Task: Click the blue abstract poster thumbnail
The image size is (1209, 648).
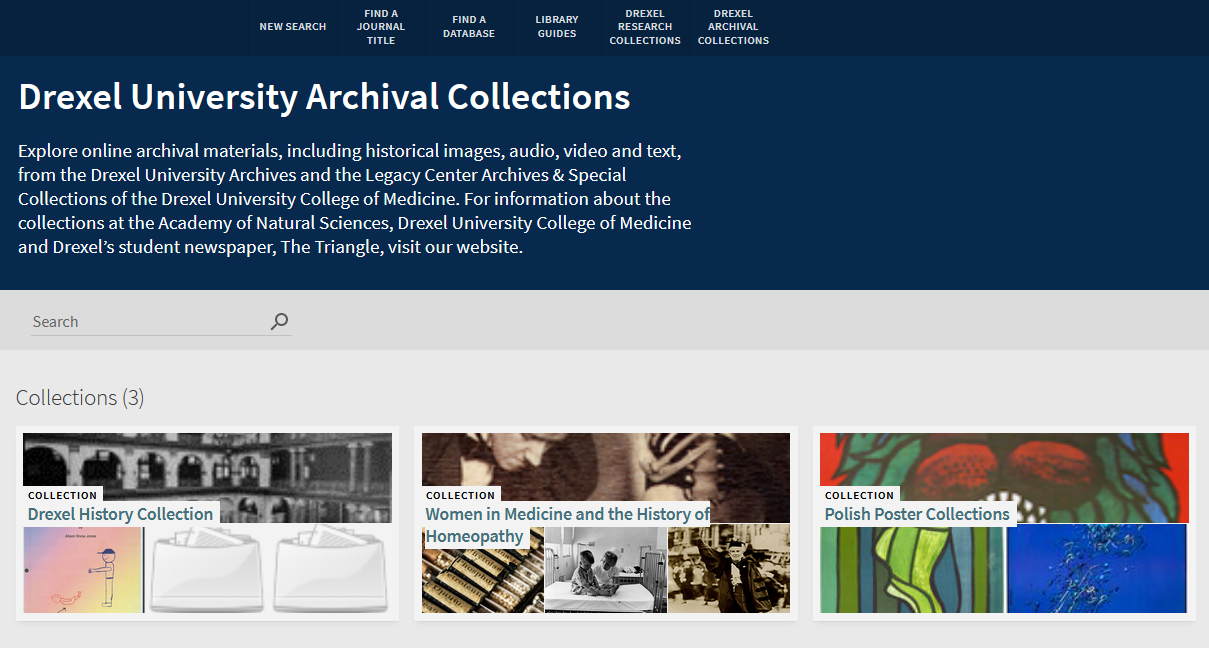Action: (x=1096, y=568)
